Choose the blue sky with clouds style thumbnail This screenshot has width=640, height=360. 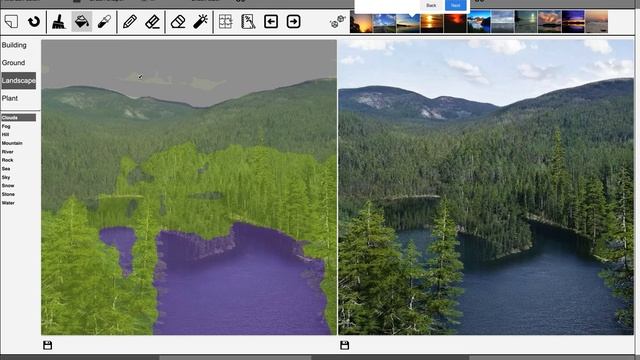pyautogui.click(x=384, y=22)
